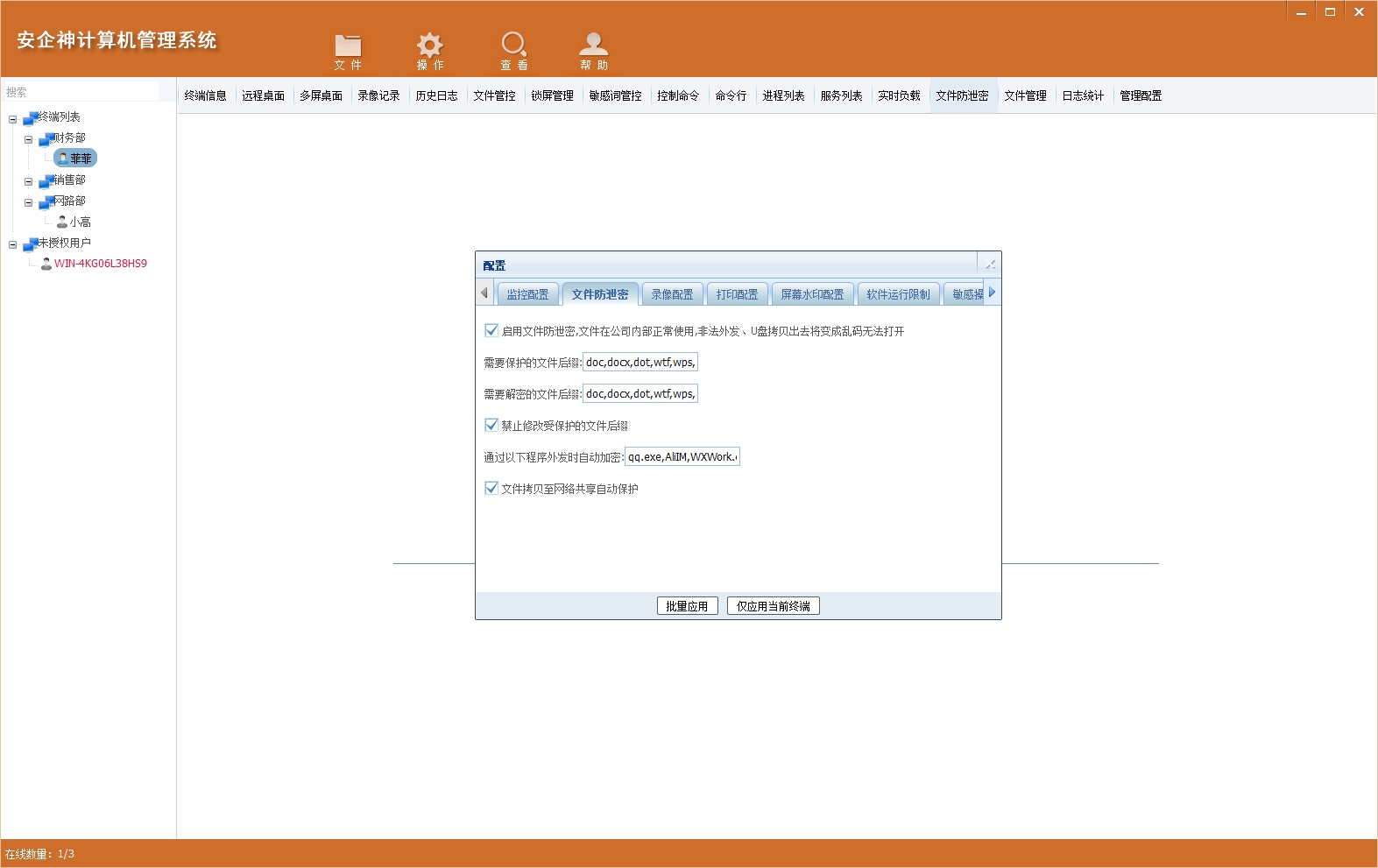Close the 配置 dialog with its corner icon
The image size is (1378, 868).
pos(990,265)
